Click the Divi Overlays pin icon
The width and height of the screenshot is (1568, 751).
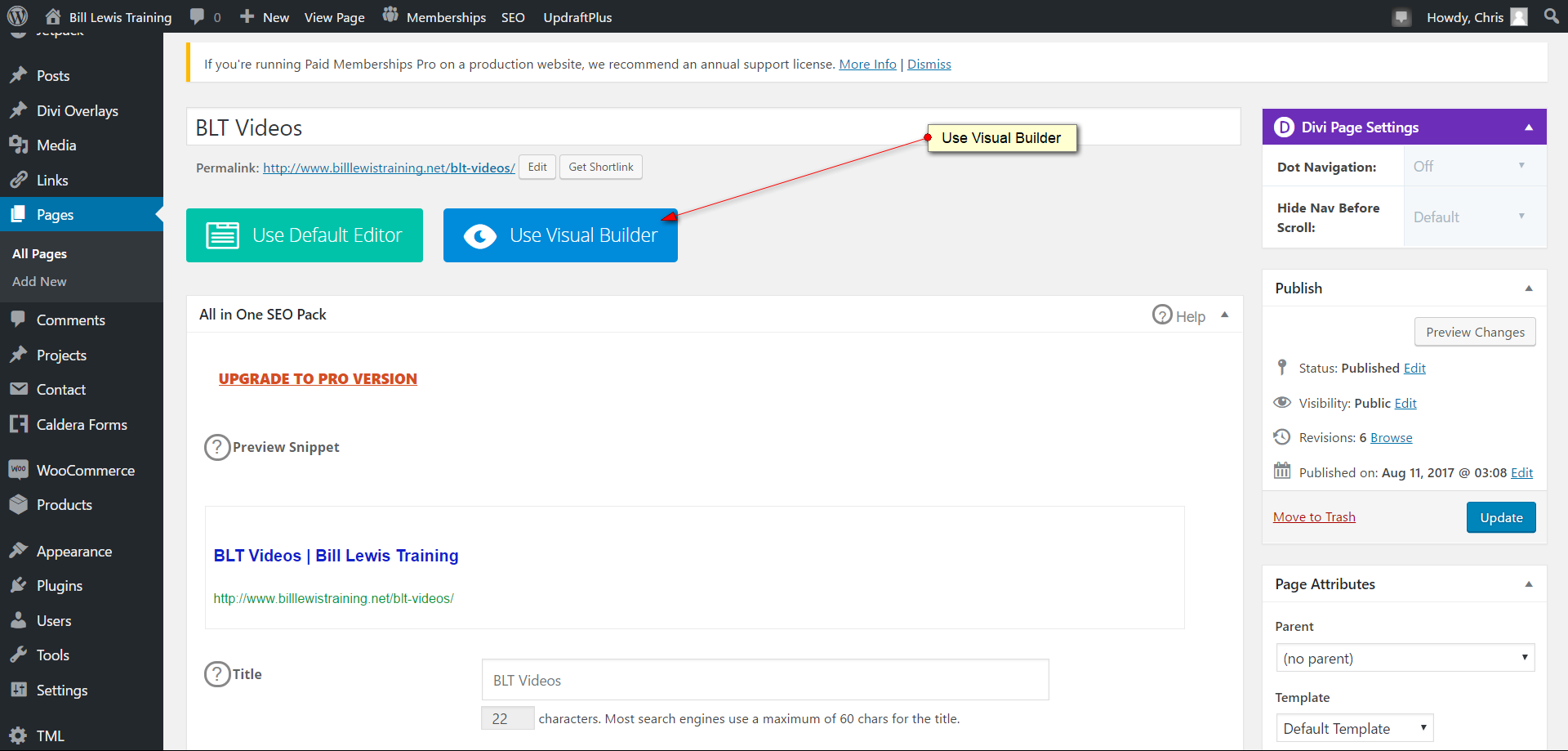tap(19, 110)
